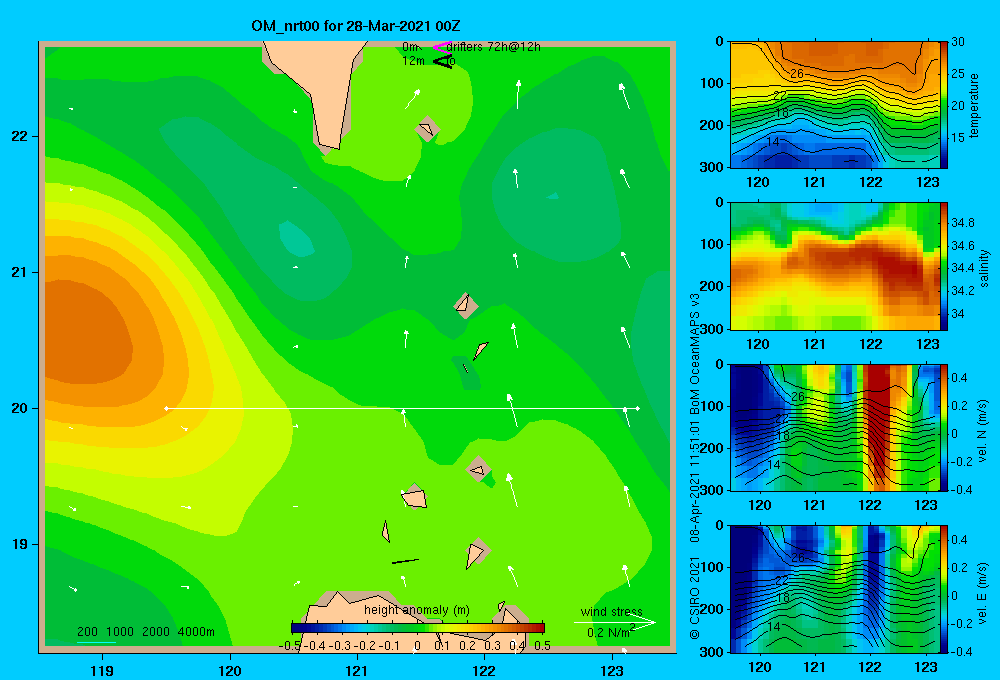Click the vel. E color scale bar

tap(944, 589)
